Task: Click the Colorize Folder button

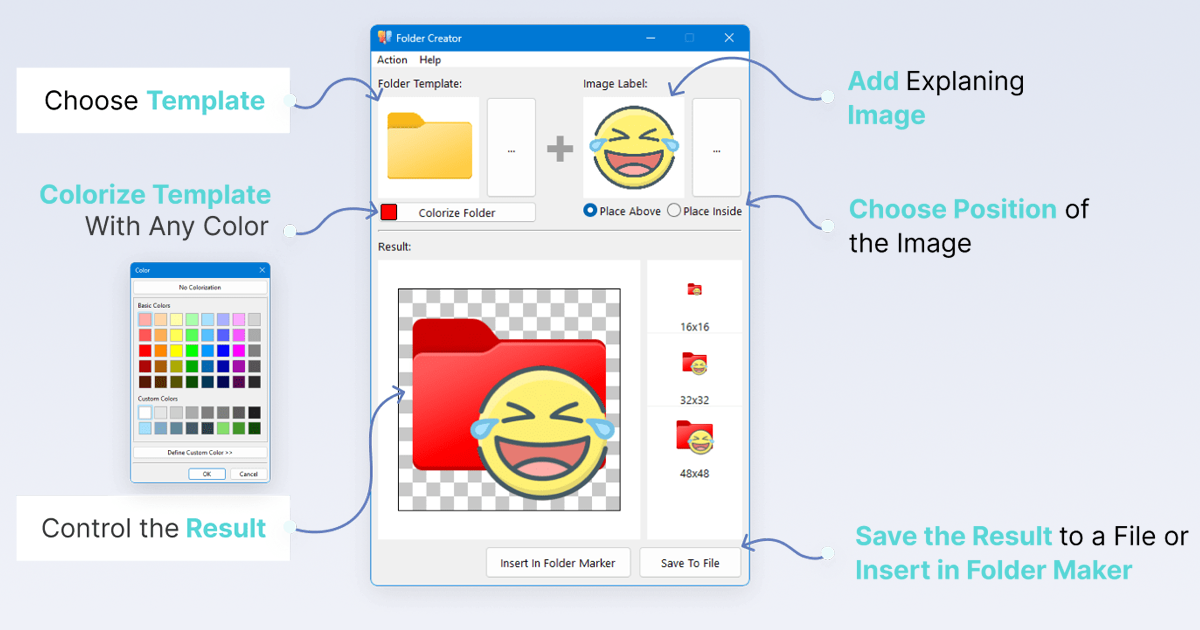Action: coord(463,212)
